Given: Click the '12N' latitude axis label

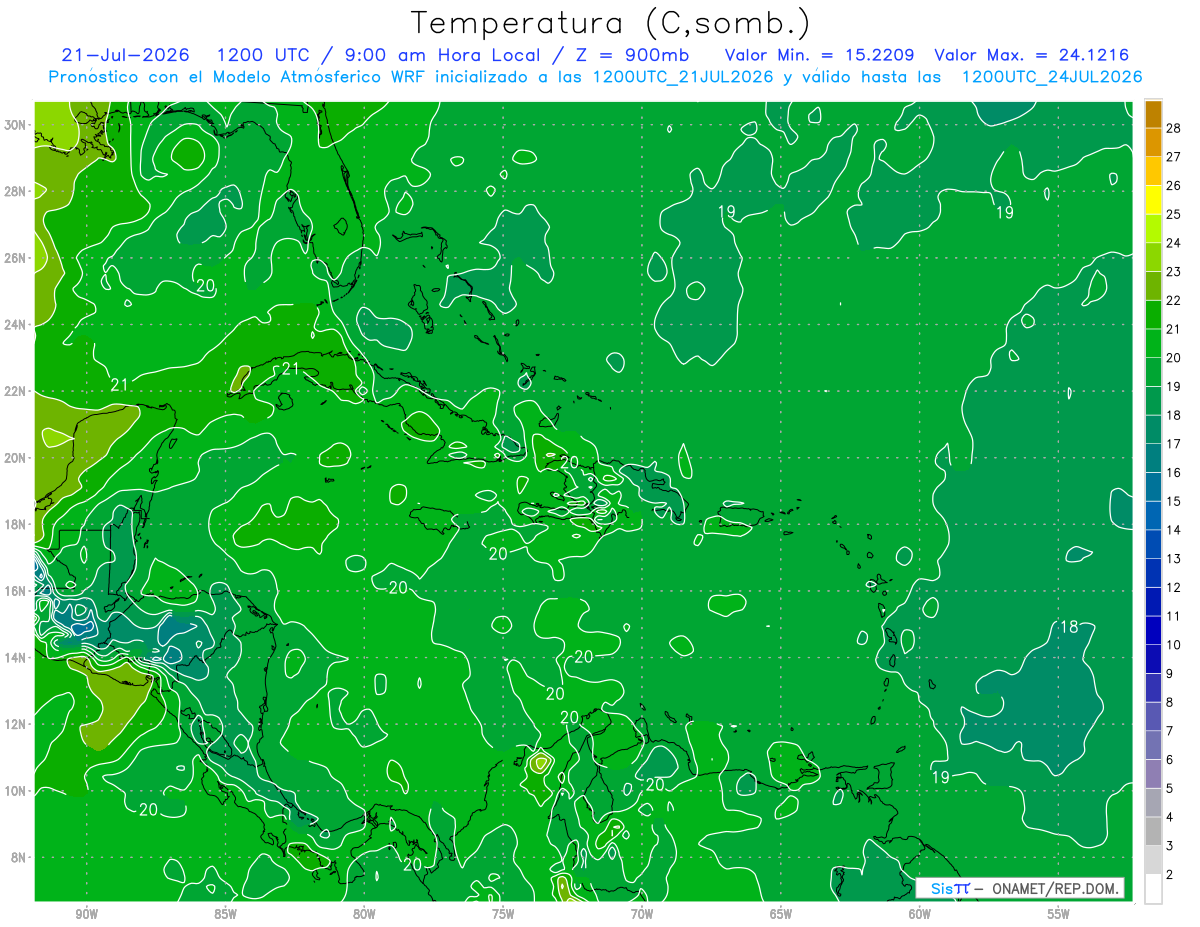Looking at the screenshot, I should (x=15, y=724).
